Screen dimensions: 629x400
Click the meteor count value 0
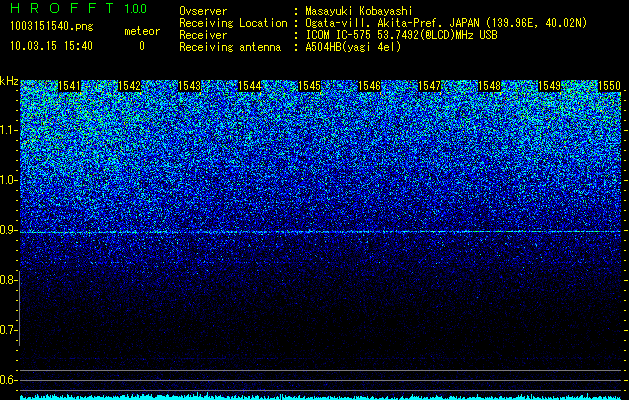point(142,46)
